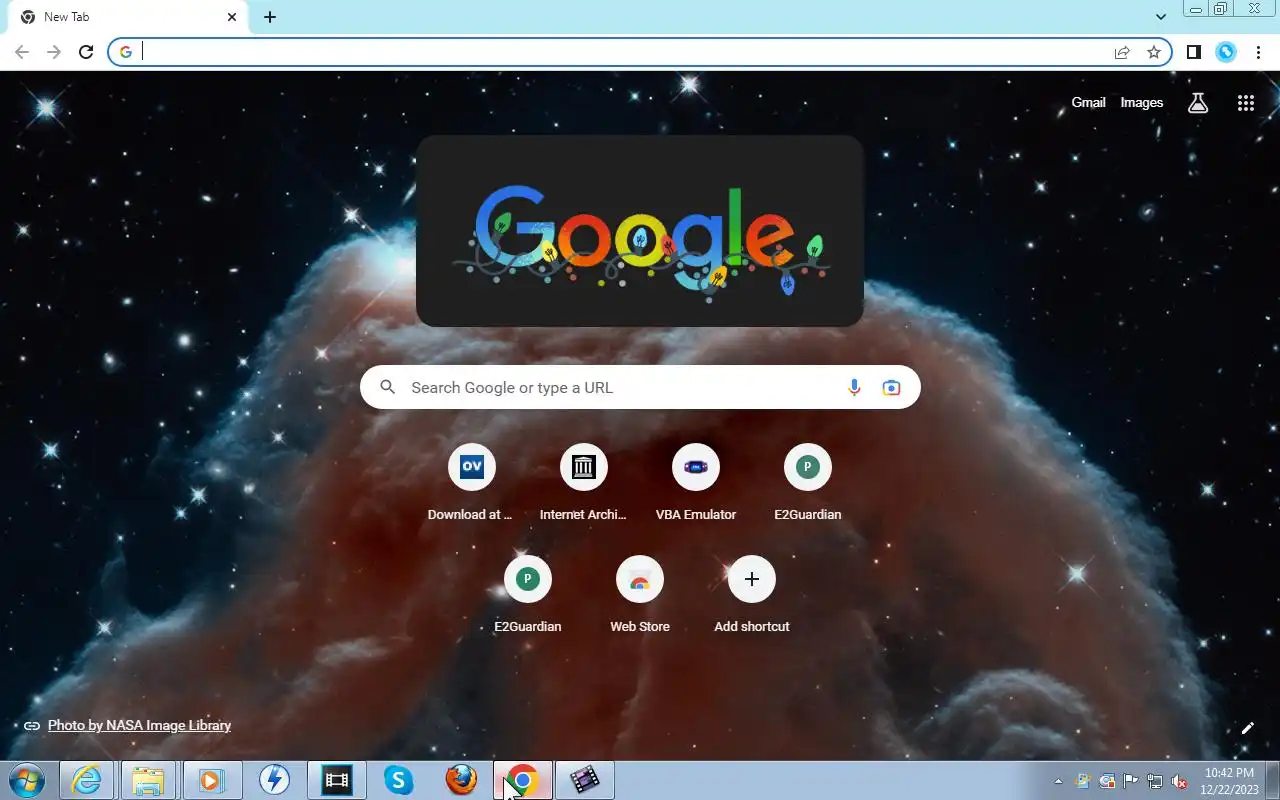Select the New Tab tab

pos(128,17)
